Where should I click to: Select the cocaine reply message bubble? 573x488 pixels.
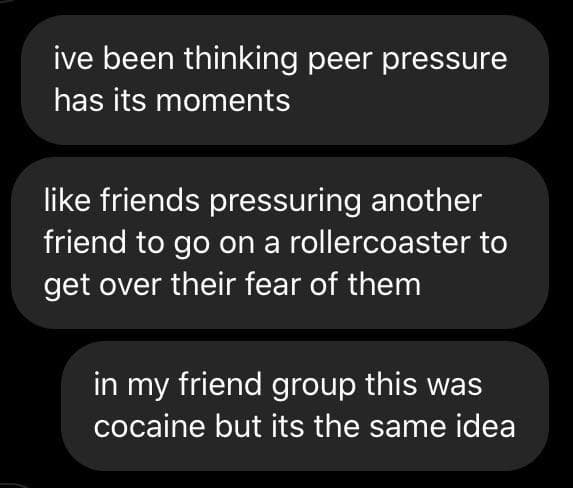coord(305,406)
